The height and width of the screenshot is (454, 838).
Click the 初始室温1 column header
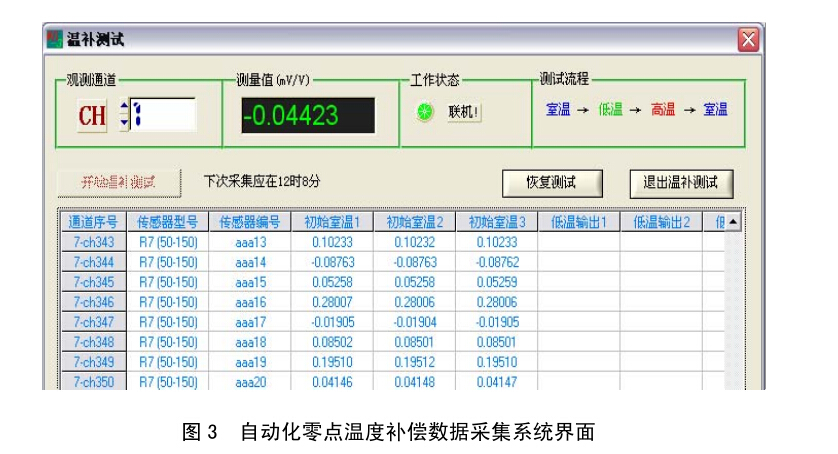coord(331,222)
